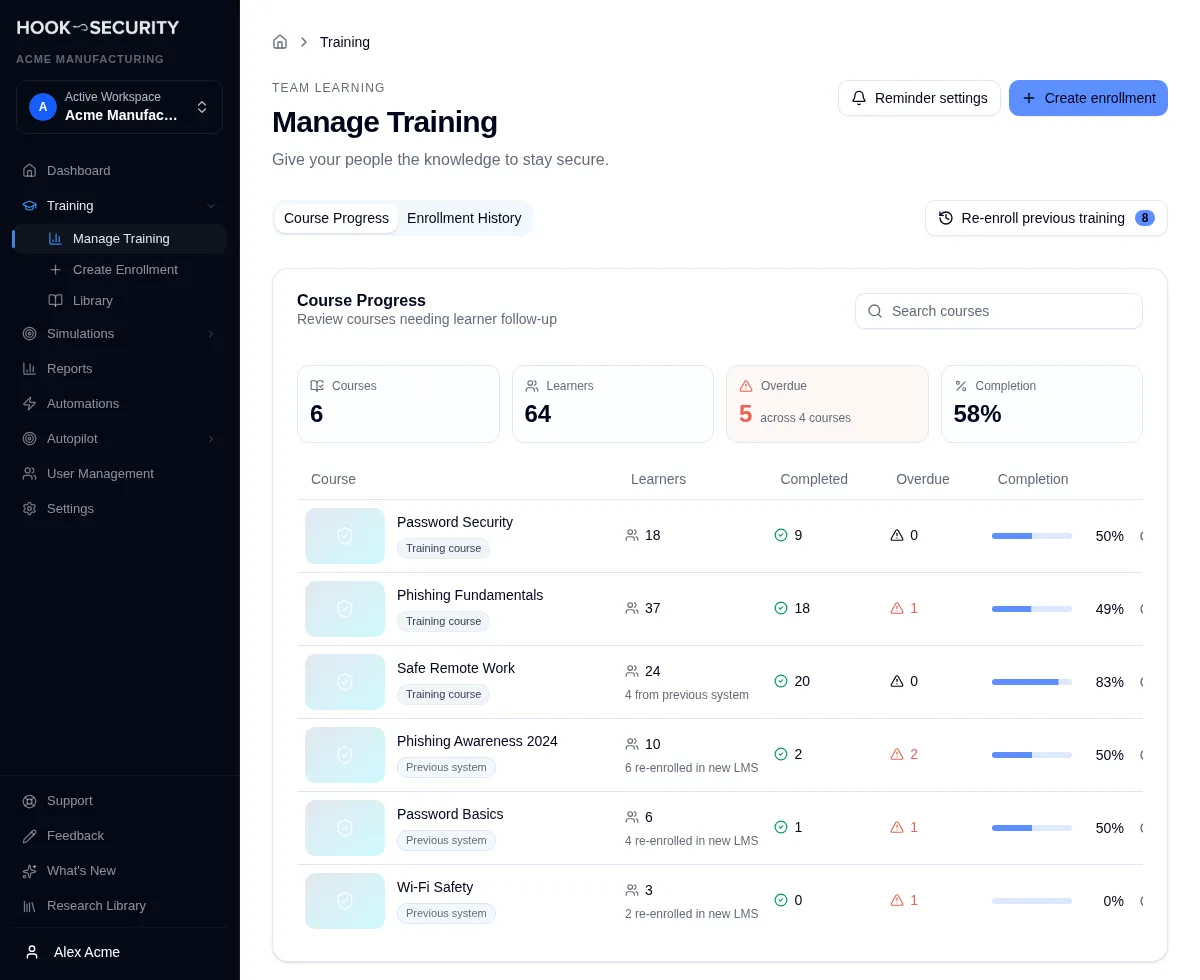
Task: Click the Feedback pencil icon
Action: coord(30,836)
